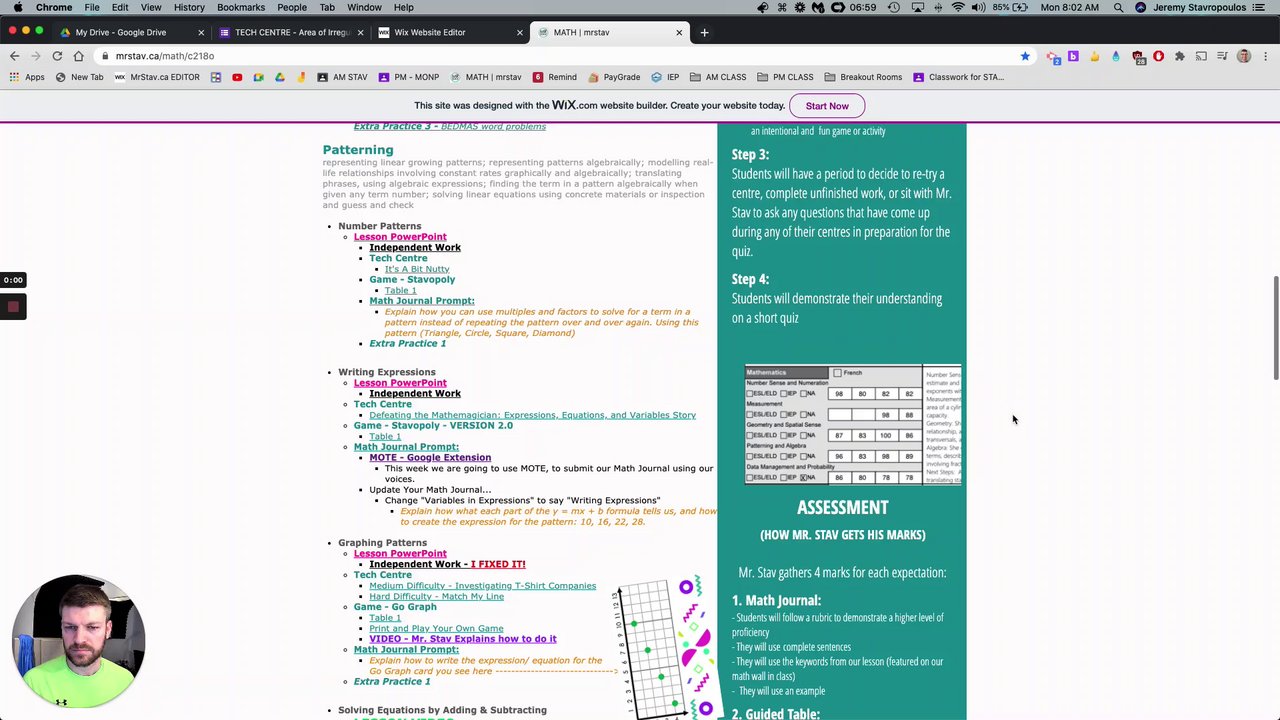Screen dimensions: 1280x720
Task: Close the MATH | mrstav tab
Action: [679, 32]
